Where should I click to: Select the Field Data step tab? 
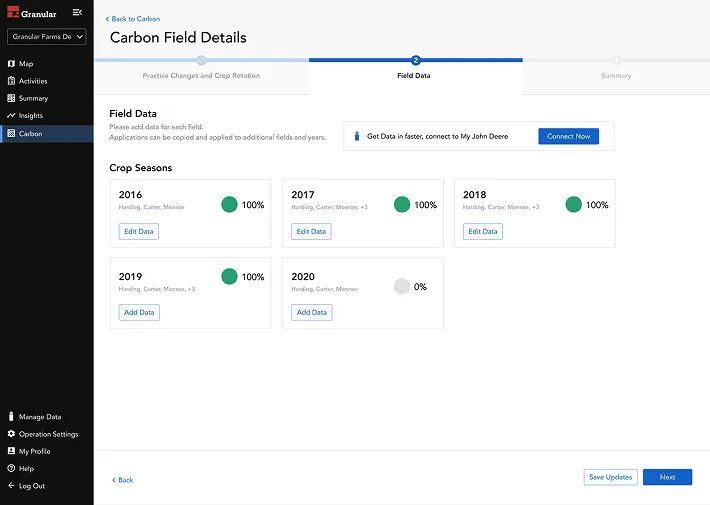[416, 76]
